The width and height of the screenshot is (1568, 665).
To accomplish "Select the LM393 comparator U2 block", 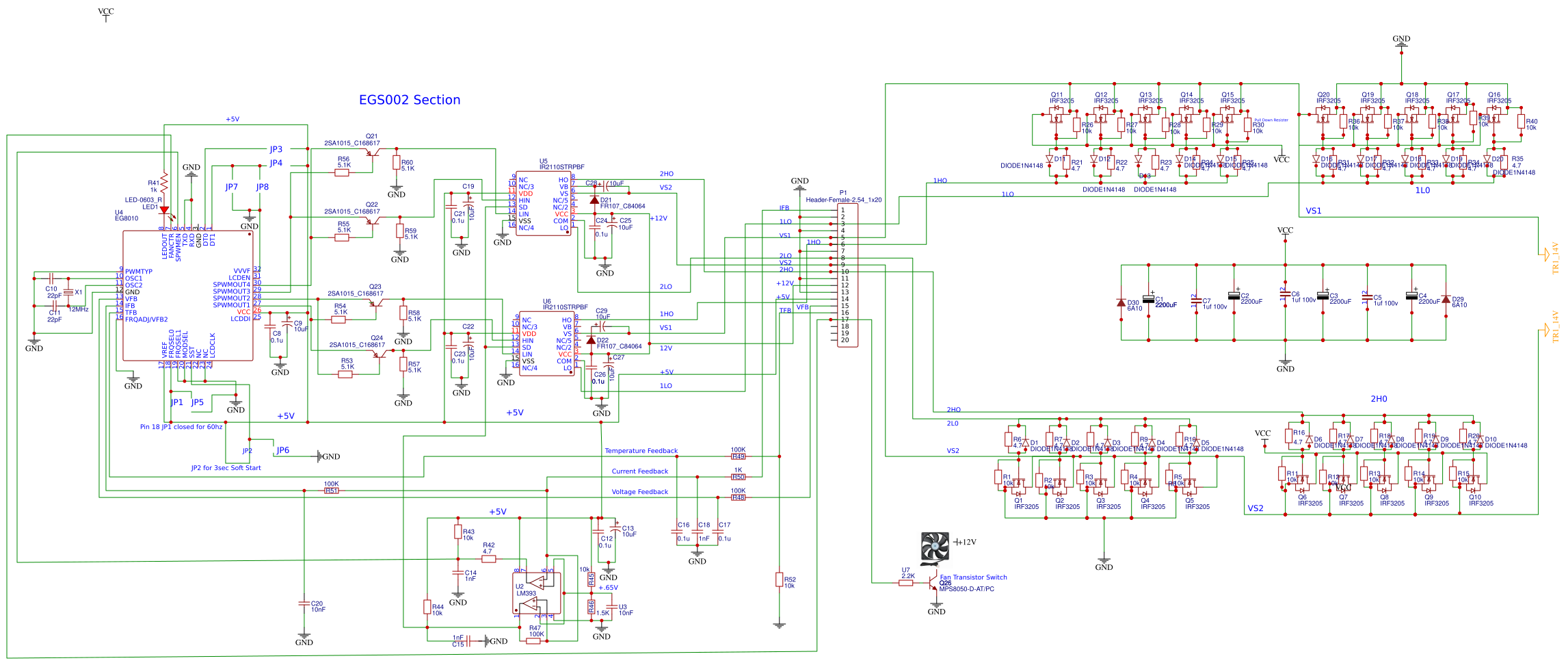I will (x=537, y=593).
